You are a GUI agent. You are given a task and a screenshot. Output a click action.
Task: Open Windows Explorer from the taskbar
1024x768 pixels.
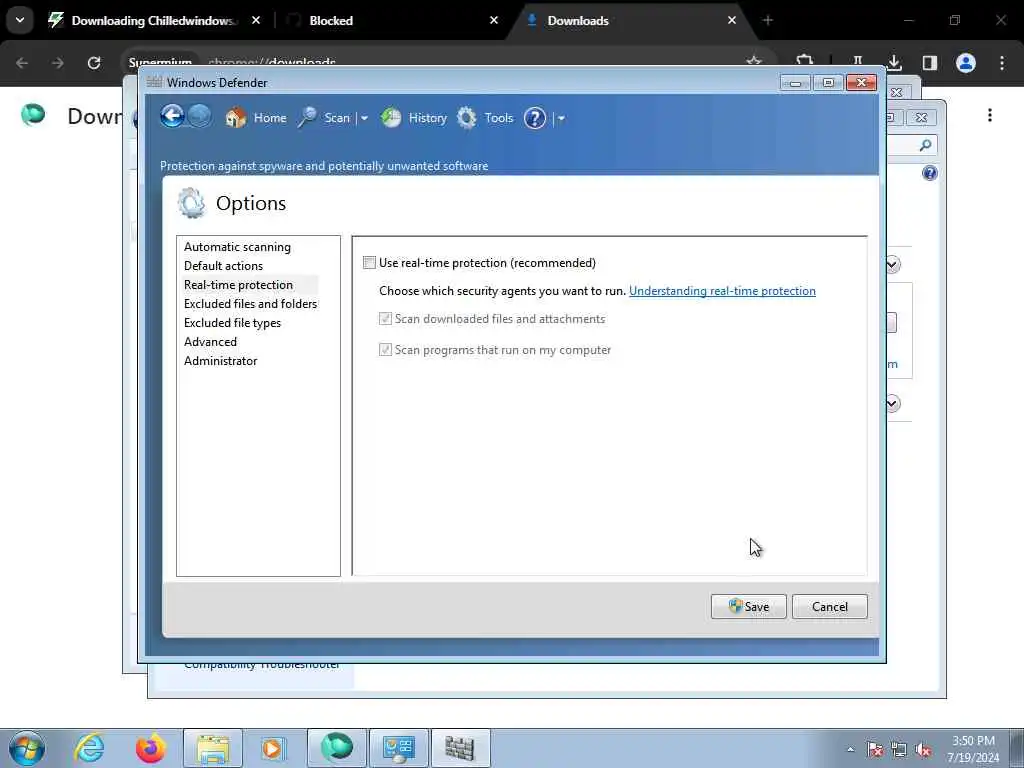coord(213,748)
